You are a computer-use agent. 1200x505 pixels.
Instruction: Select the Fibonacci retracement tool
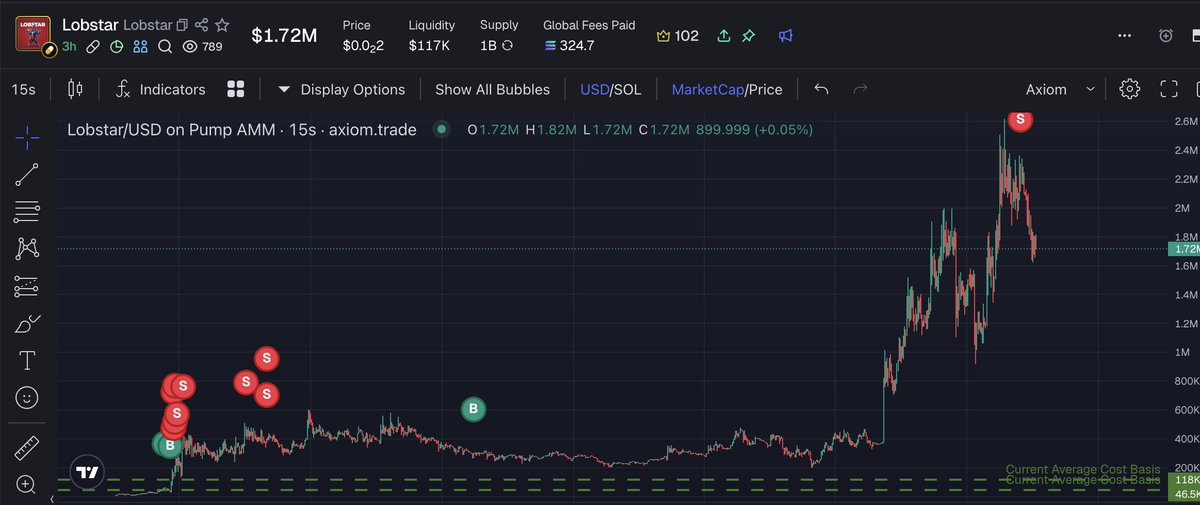point(27,211)
